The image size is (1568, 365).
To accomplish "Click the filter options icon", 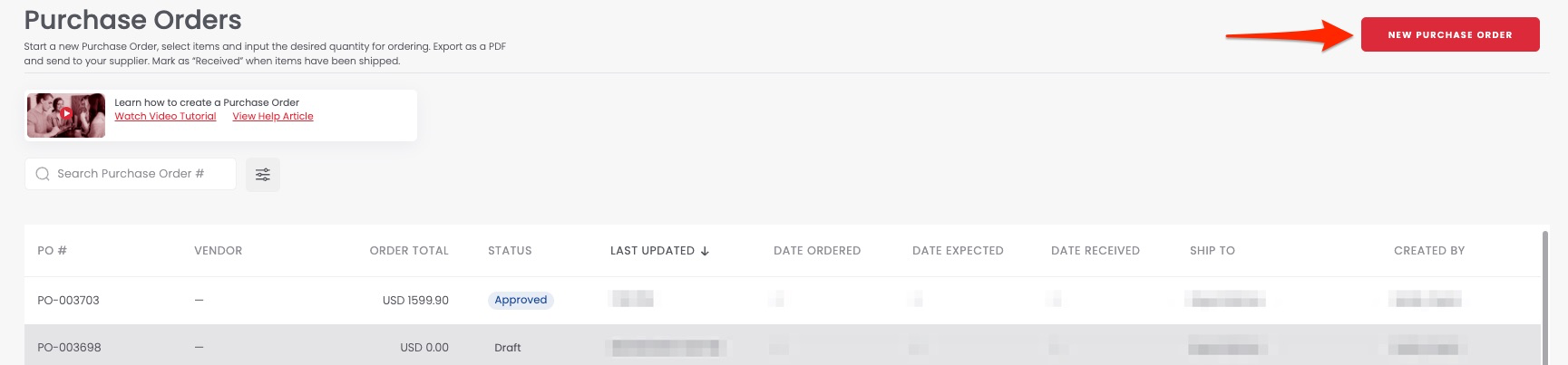I will click(x=263, y=175).
